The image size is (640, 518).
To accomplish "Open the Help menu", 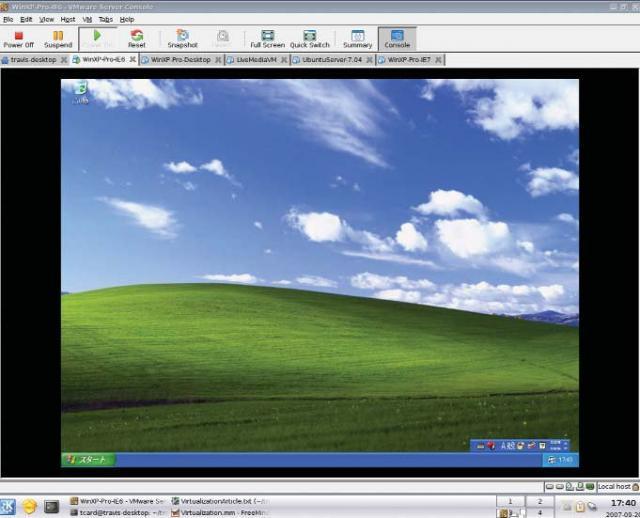I will pos(127,19).
